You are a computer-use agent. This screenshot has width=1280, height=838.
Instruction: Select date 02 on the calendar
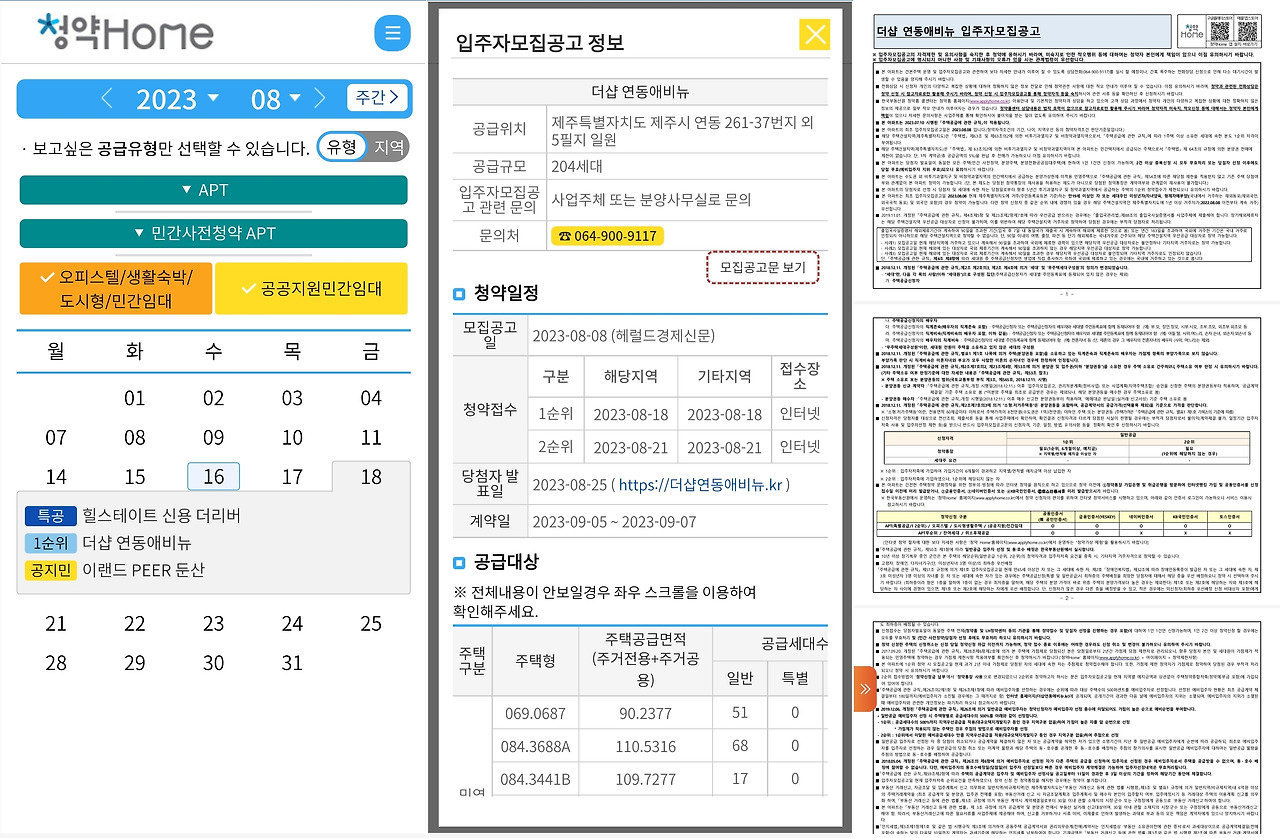click(x=213, y=398)
